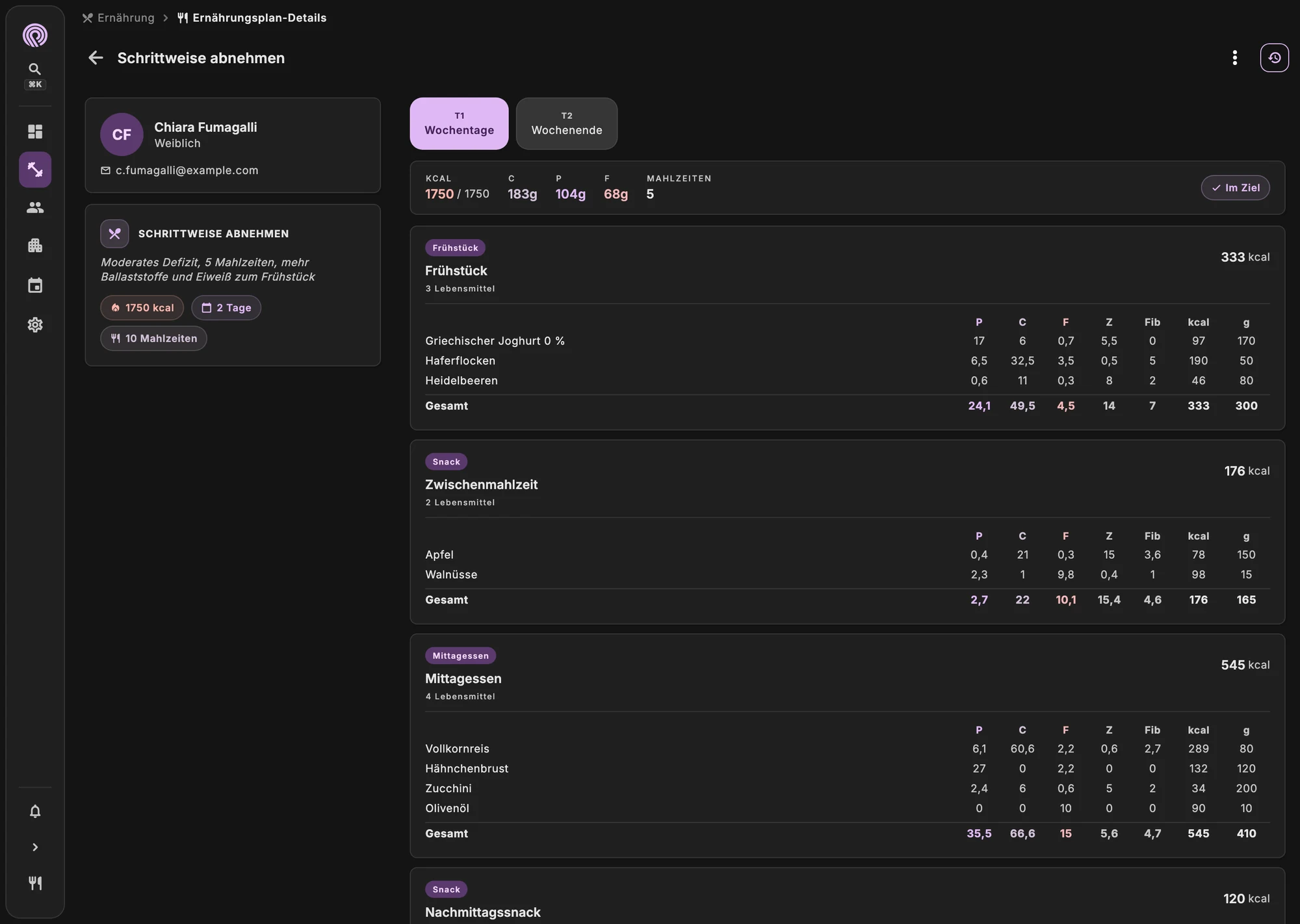Click the Im Ziel status badge
The image size is (1300, 924).
(1236, 188)
